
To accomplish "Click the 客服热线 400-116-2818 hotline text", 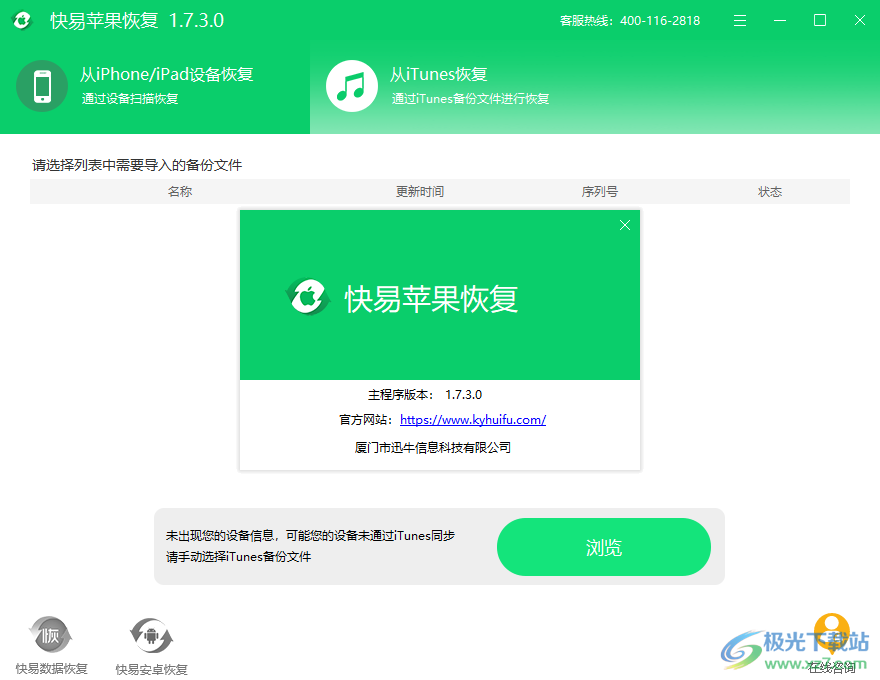I will pos(630,21).
